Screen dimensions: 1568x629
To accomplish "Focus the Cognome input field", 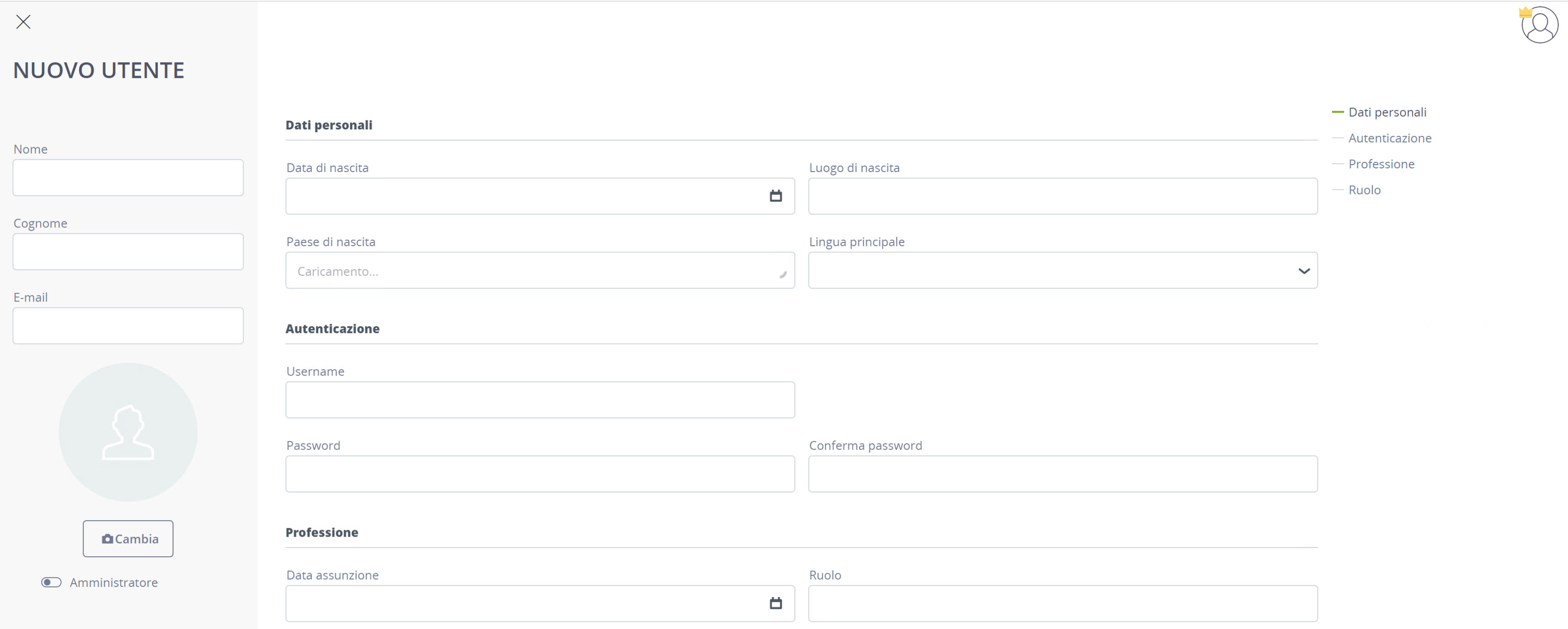I will tap(128, 252).
